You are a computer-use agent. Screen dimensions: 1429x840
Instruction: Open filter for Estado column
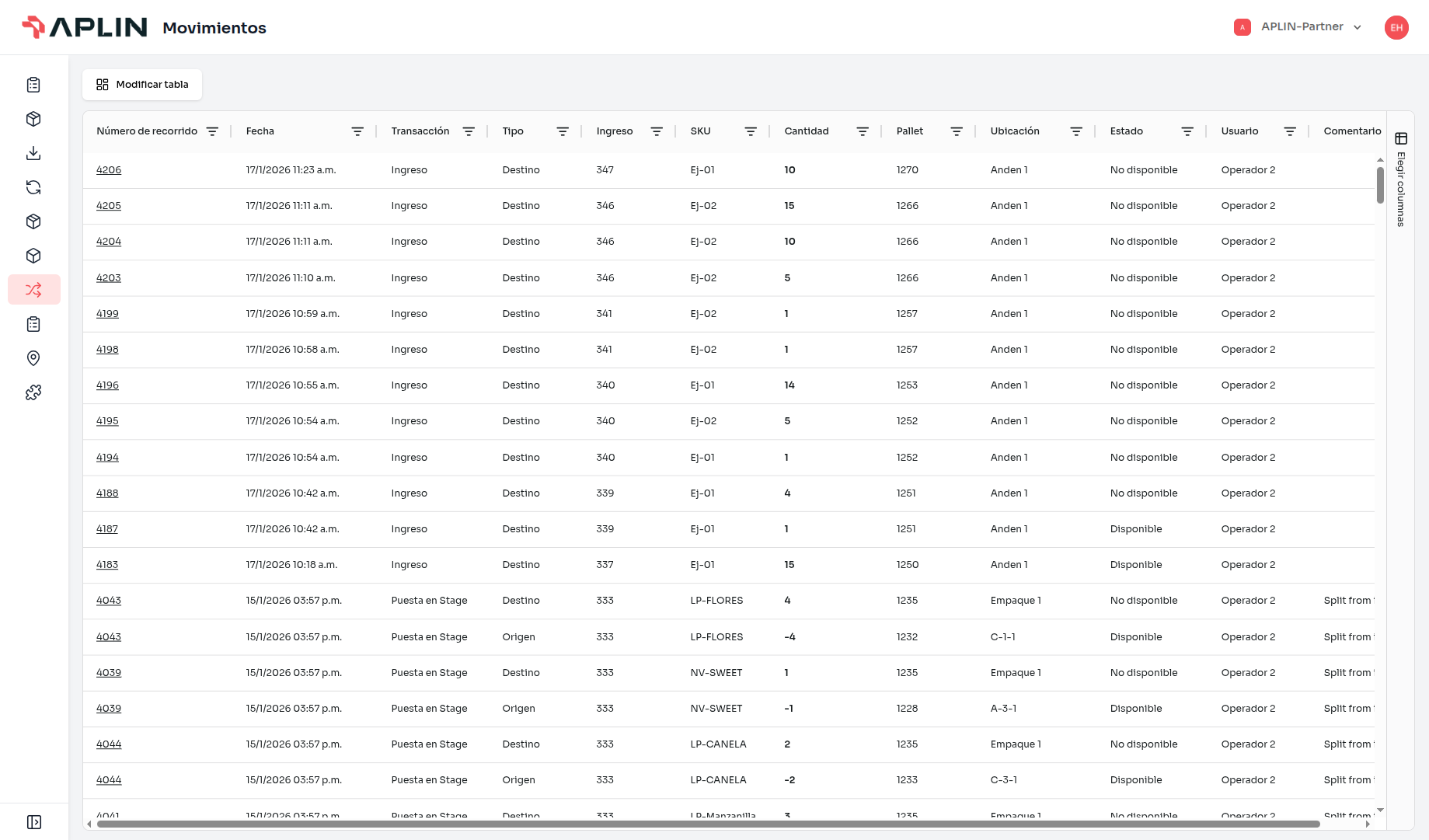[x=1187, y=131]
